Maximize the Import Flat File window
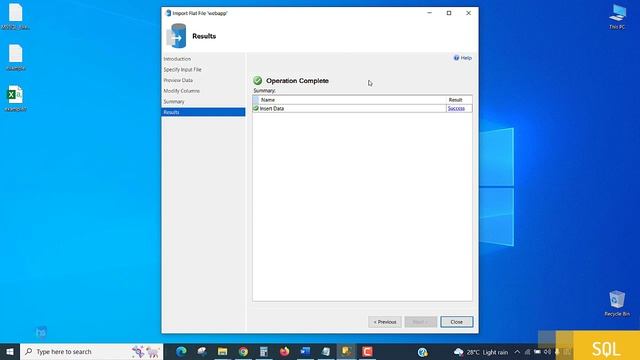 [x=449, y=13]
